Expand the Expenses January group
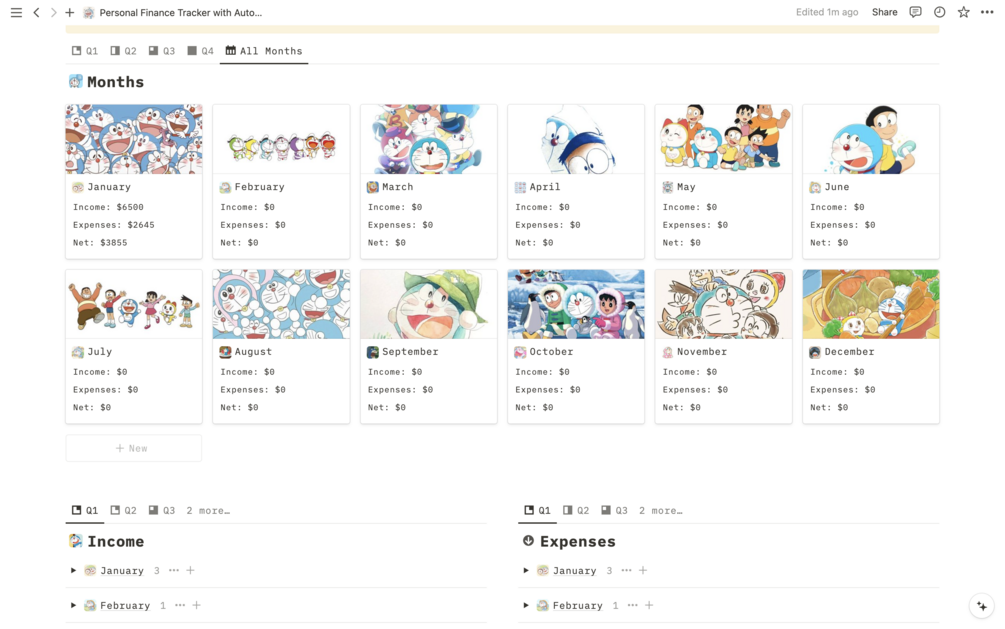 click(x=526, y=570)
